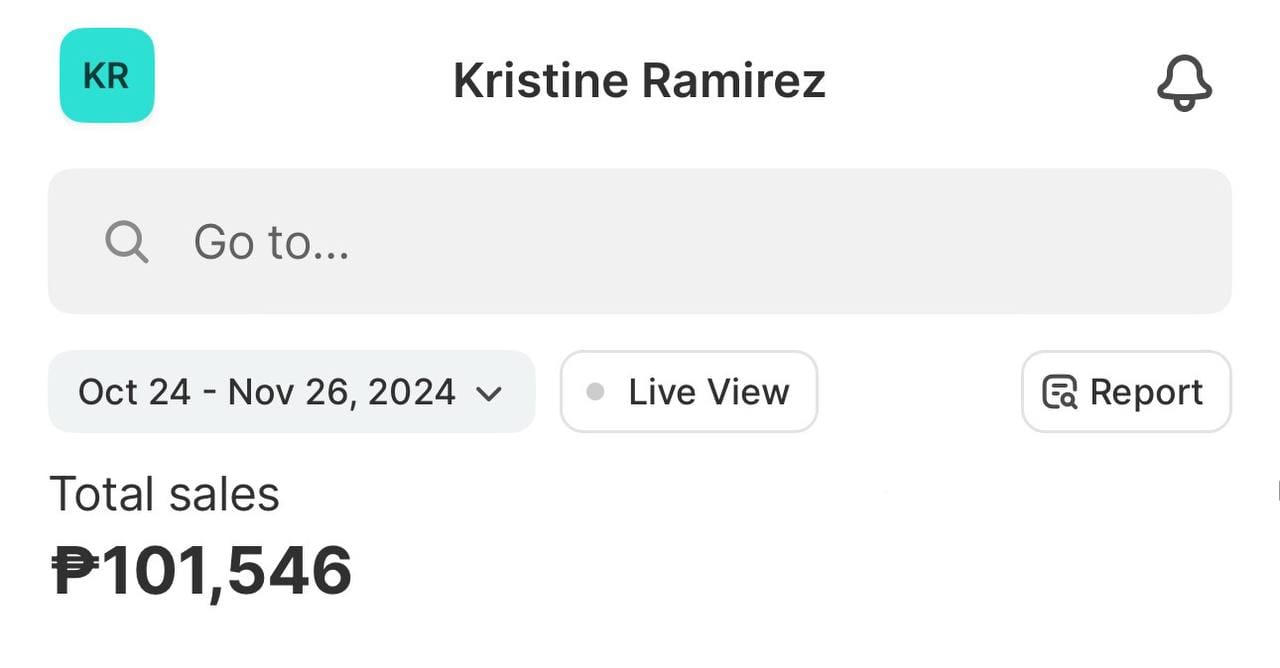Open the KR store avatar menu
Screen dimensions: 1280x668
[x=107, y=75]
